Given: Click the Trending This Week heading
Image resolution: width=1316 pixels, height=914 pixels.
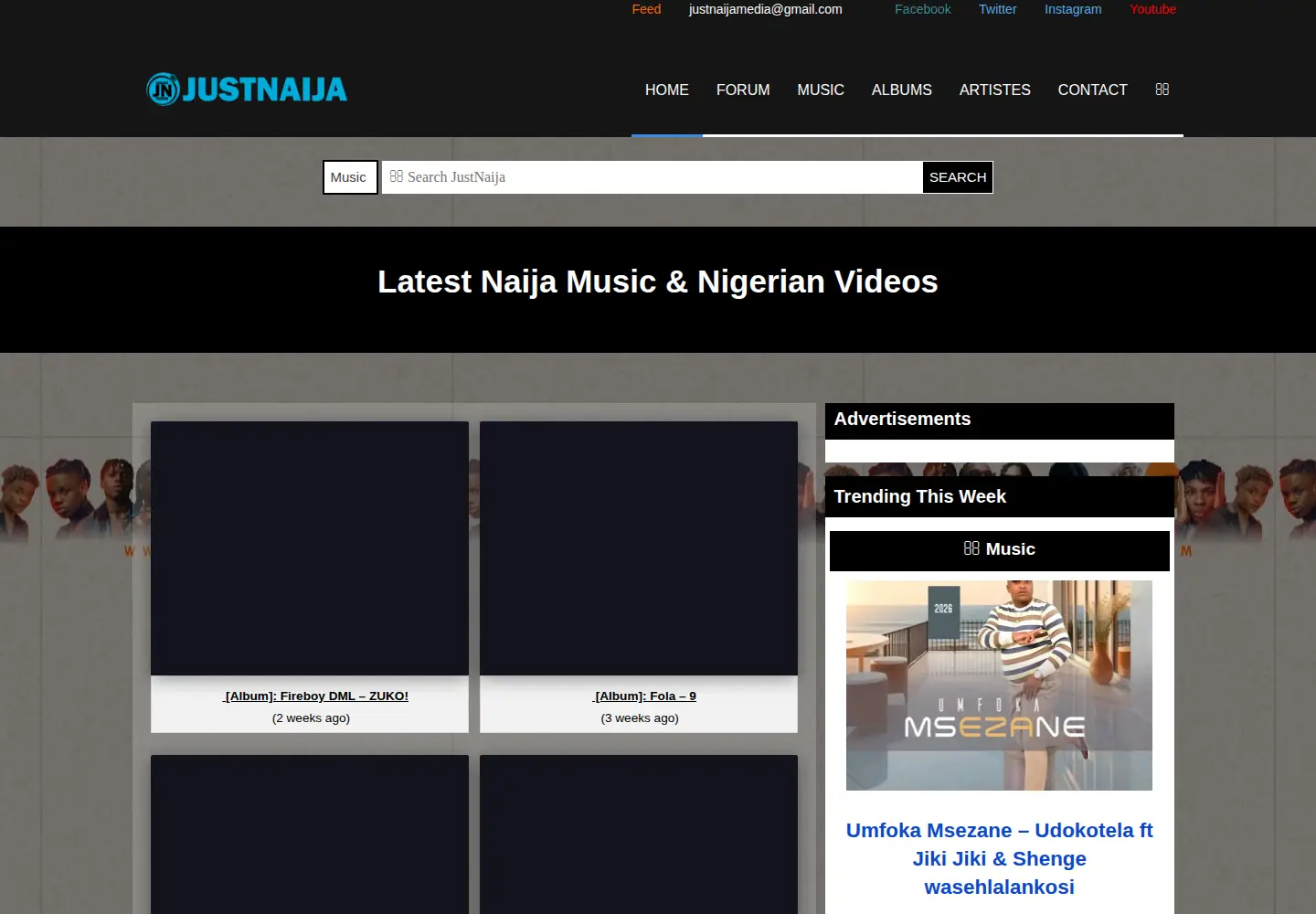Looking at the screenshot, I should click(x=919, y=496).
